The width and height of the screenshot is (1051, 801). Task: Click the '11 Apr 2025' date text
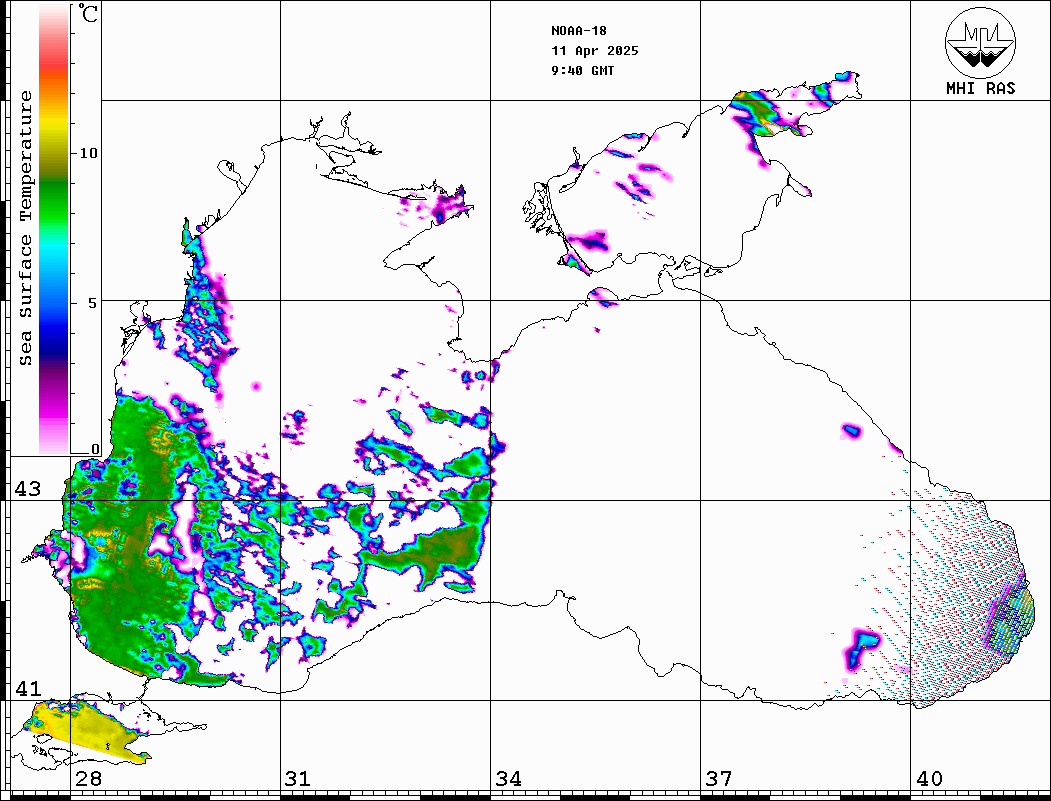[595, 51]
